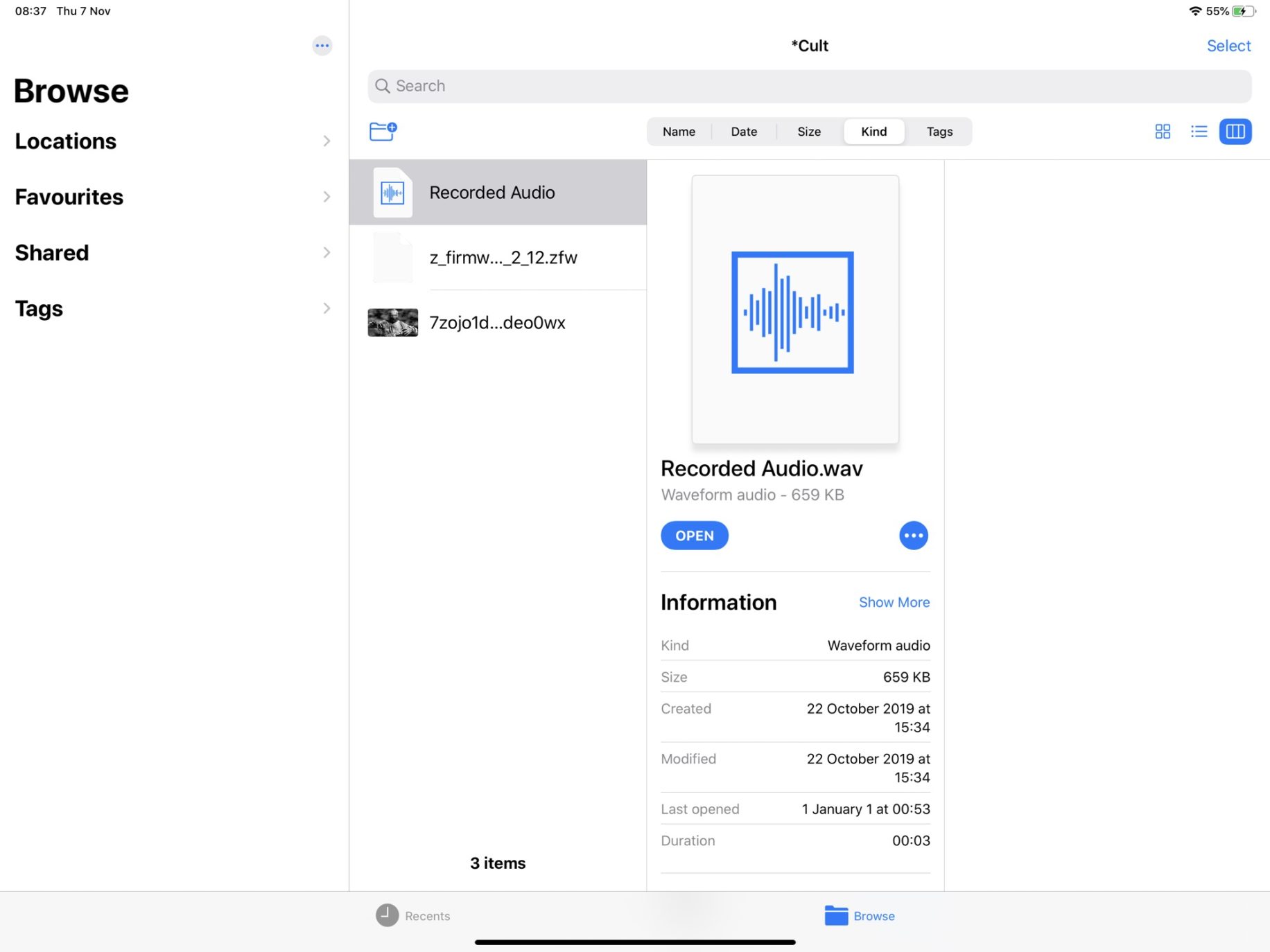Switch to the Browse tab label

(874, 916)
